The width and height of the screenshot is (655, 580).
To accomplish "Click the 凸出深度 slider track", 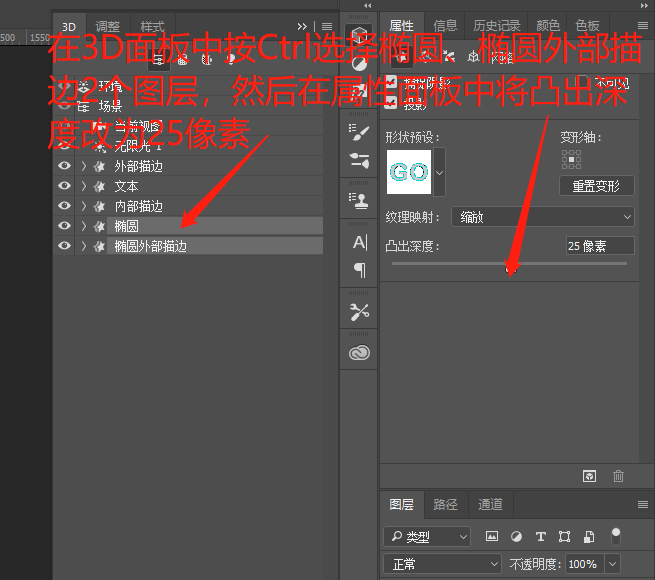I will tap(509, 264).
